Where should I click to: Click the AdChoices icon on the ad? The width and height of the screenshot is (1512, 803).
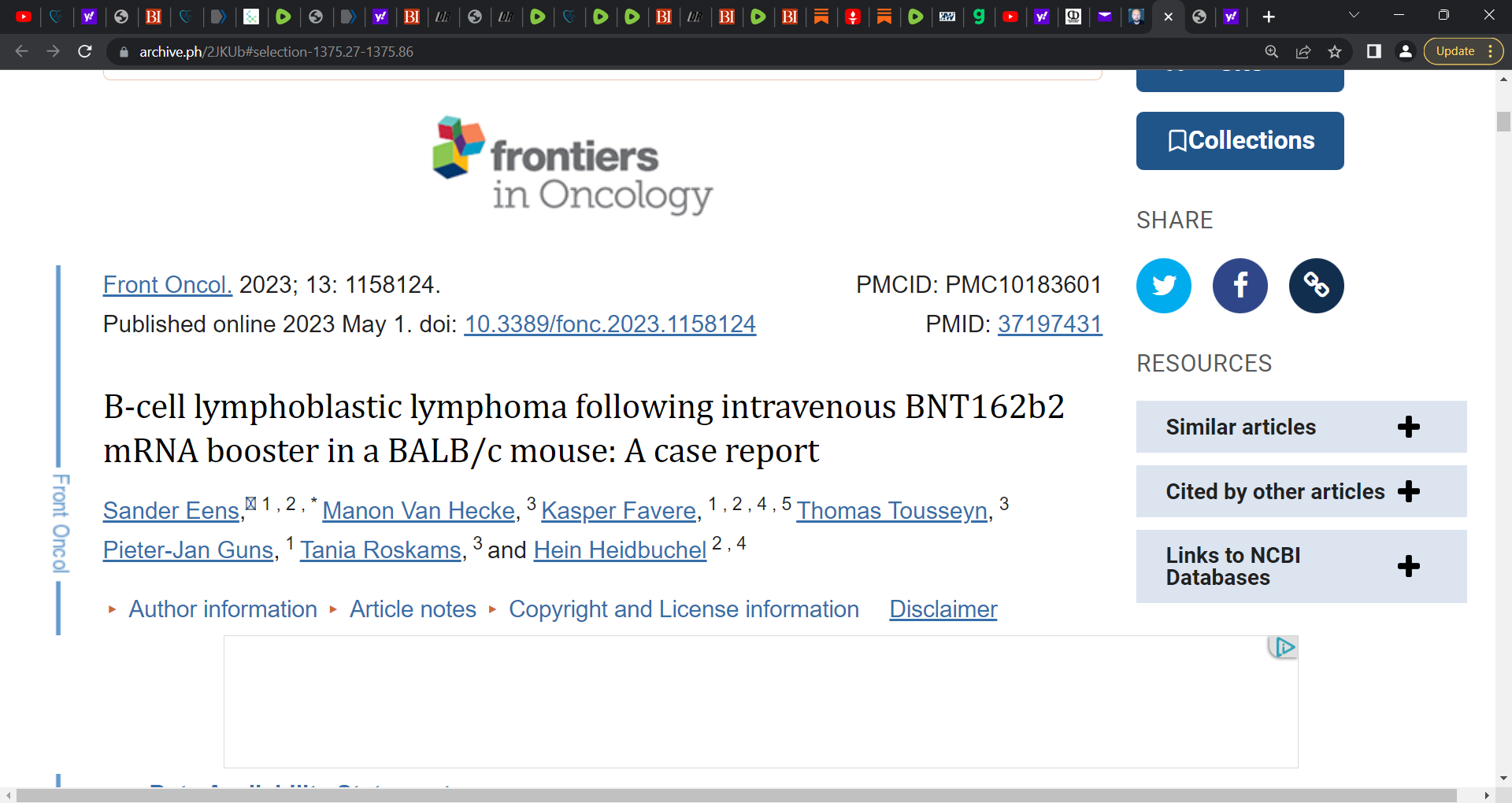(x=1284, y=647)
